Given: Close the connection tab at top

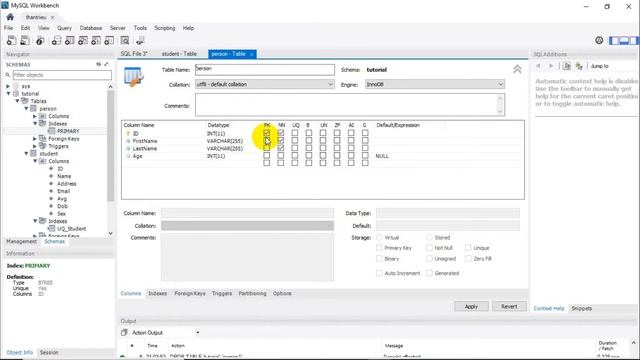Looking at the screenshot, I should click(52, 18).
